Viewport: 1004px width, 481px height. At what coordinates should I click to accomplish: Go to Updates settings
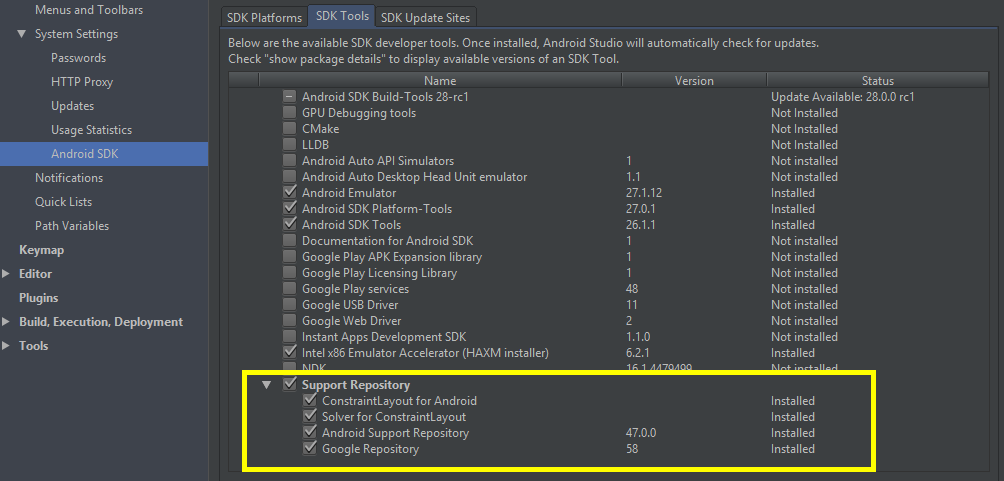point(72,106)
